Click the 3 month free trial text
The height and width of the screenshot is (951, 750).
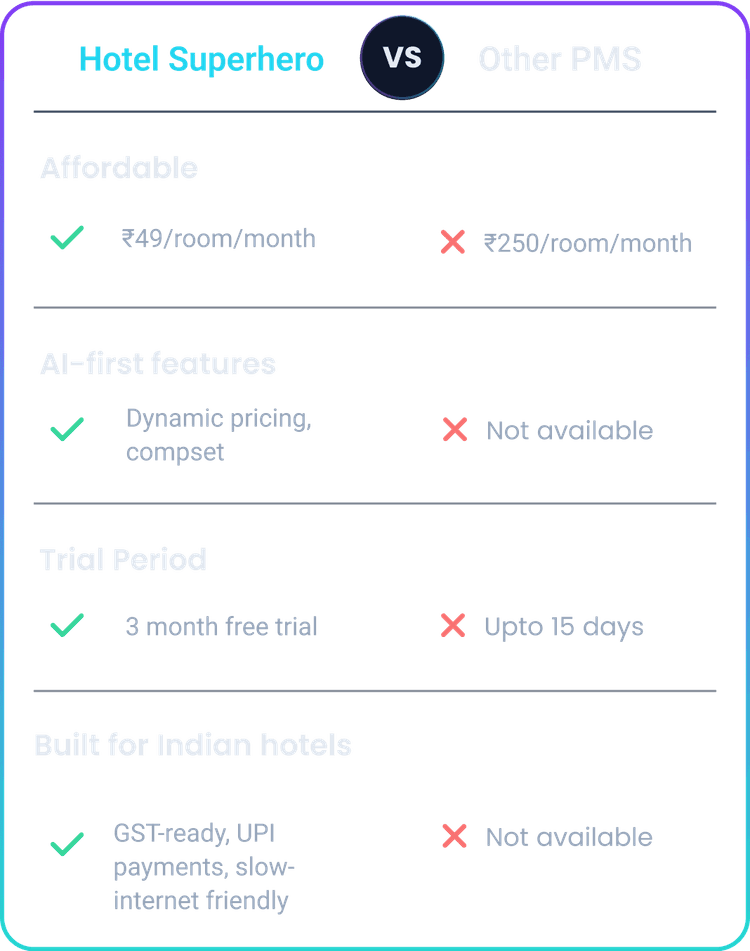pos(221,627)
